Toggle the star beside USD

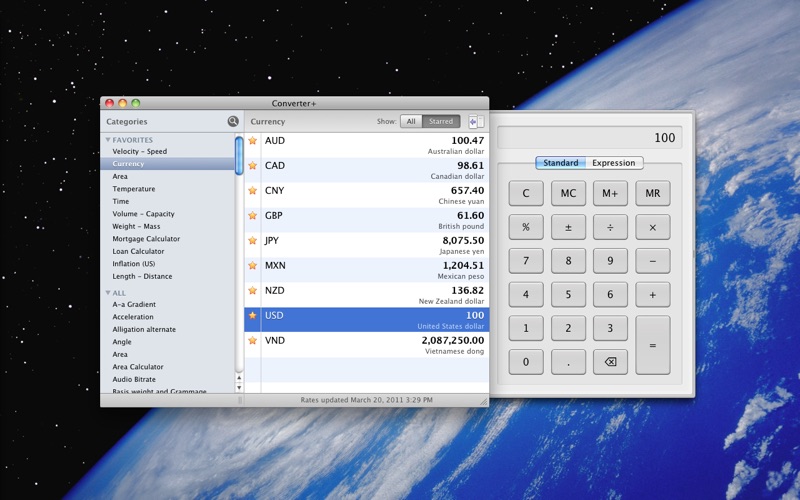coord(253,316)
